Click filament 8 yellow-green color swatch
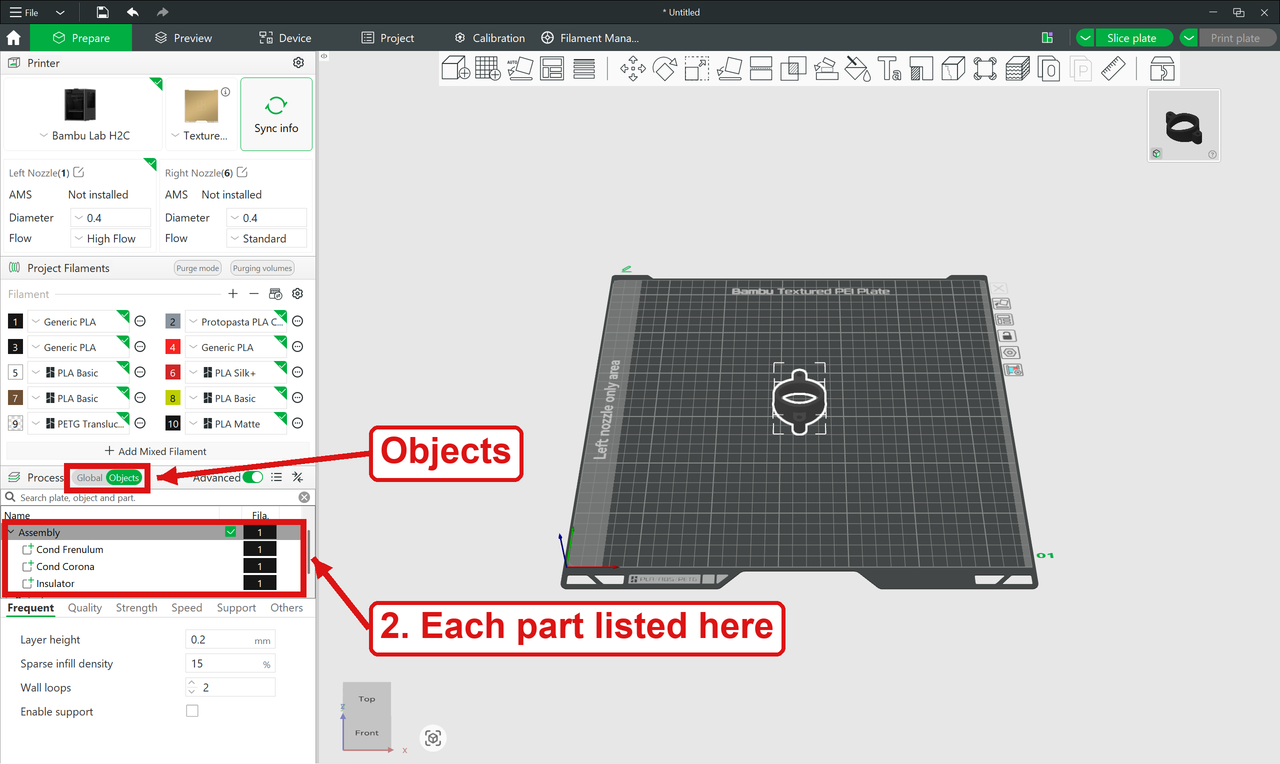Image resolution: width=1280 pixels, height=764 pixels. tap(173, 398)
